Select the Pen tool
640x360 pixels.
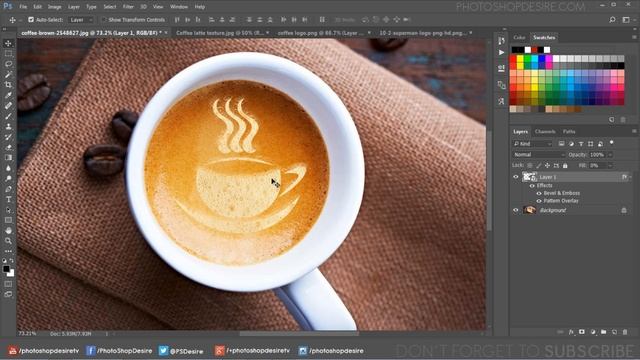tap(8, 189)
